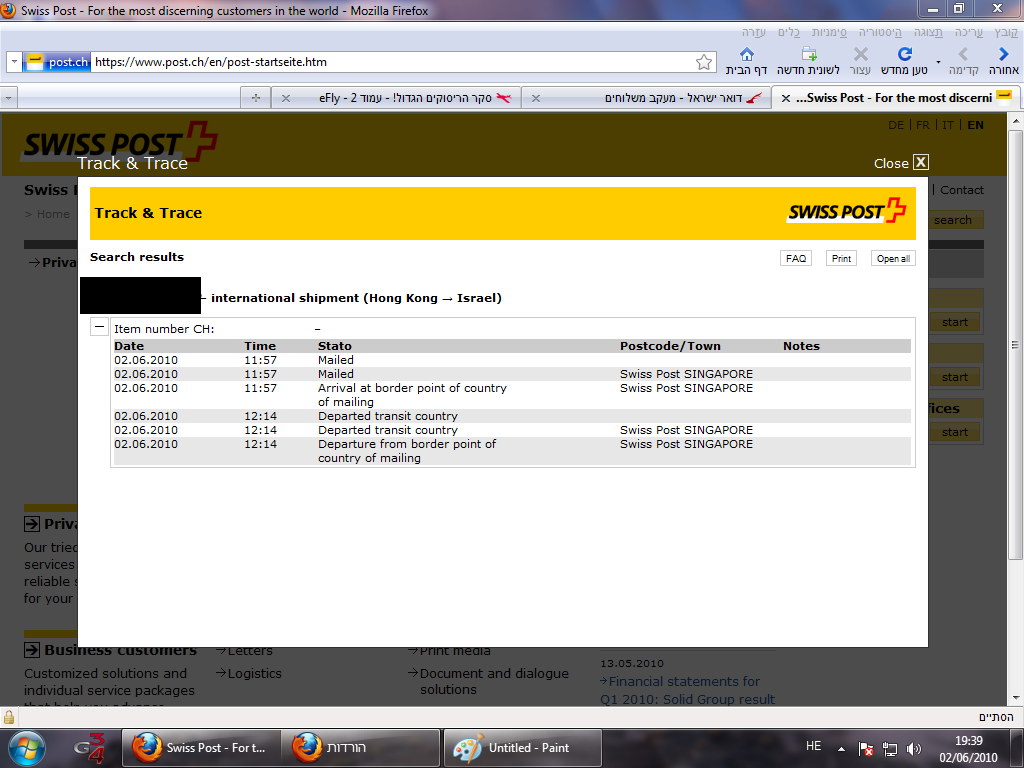Open the back/forward history dropdown arrow
Screen dimensions: 1024x768
(x=938, y=62)
